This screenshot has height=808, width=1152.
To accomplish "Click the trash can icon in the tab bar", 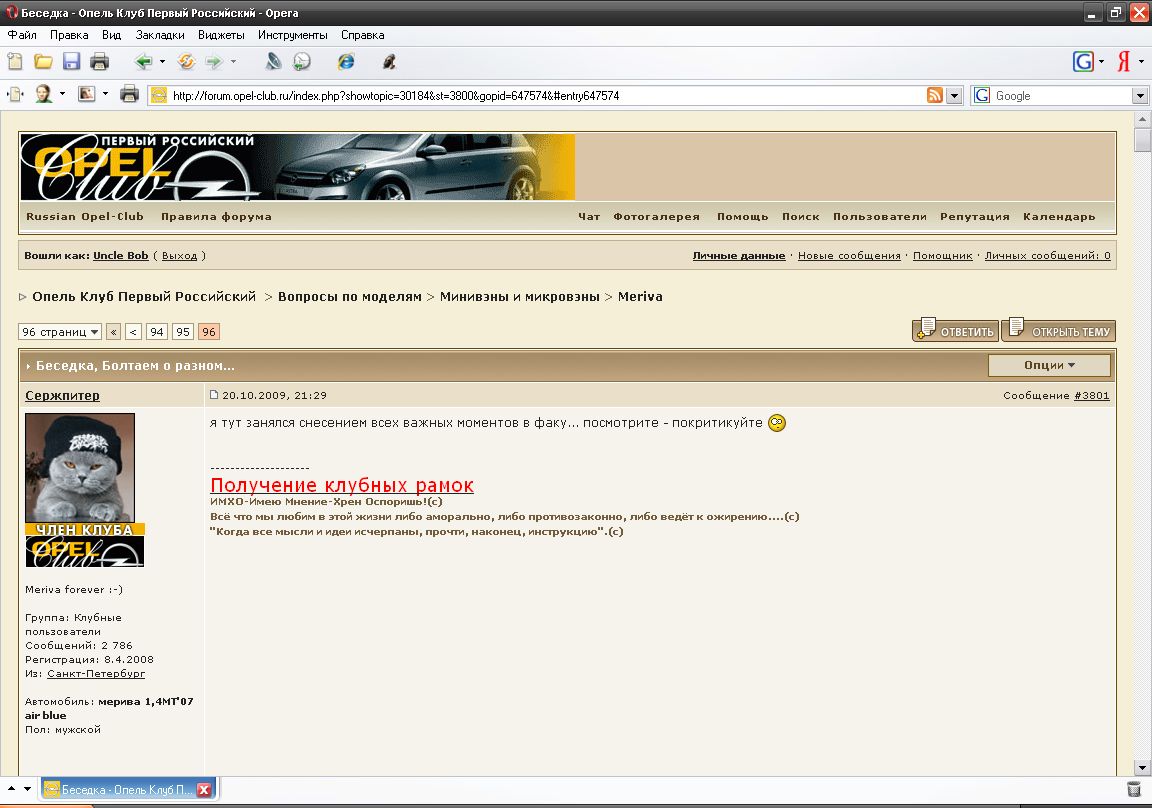I will [1134, 789].
